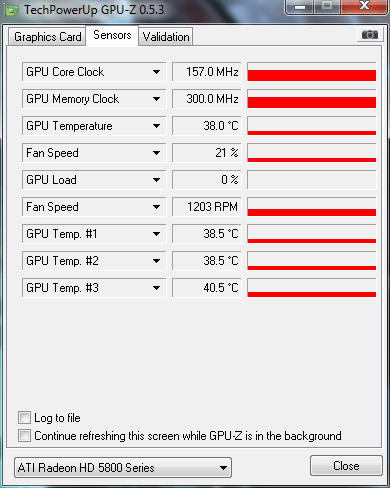This screenshot has height=488, width=390.
Task: Open the Fan Speed RPM dropdown
Action: [x=156, y=207]
